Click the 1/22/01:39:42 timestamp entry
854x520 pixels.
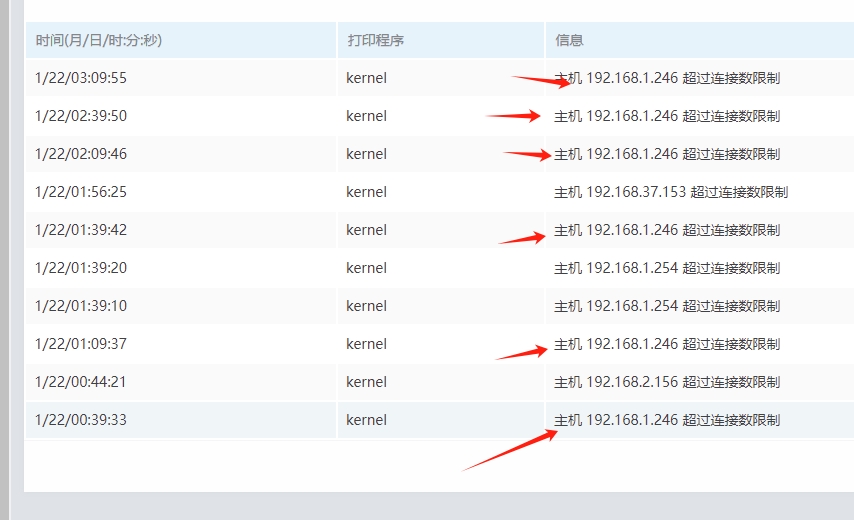(x=81, y=230)
